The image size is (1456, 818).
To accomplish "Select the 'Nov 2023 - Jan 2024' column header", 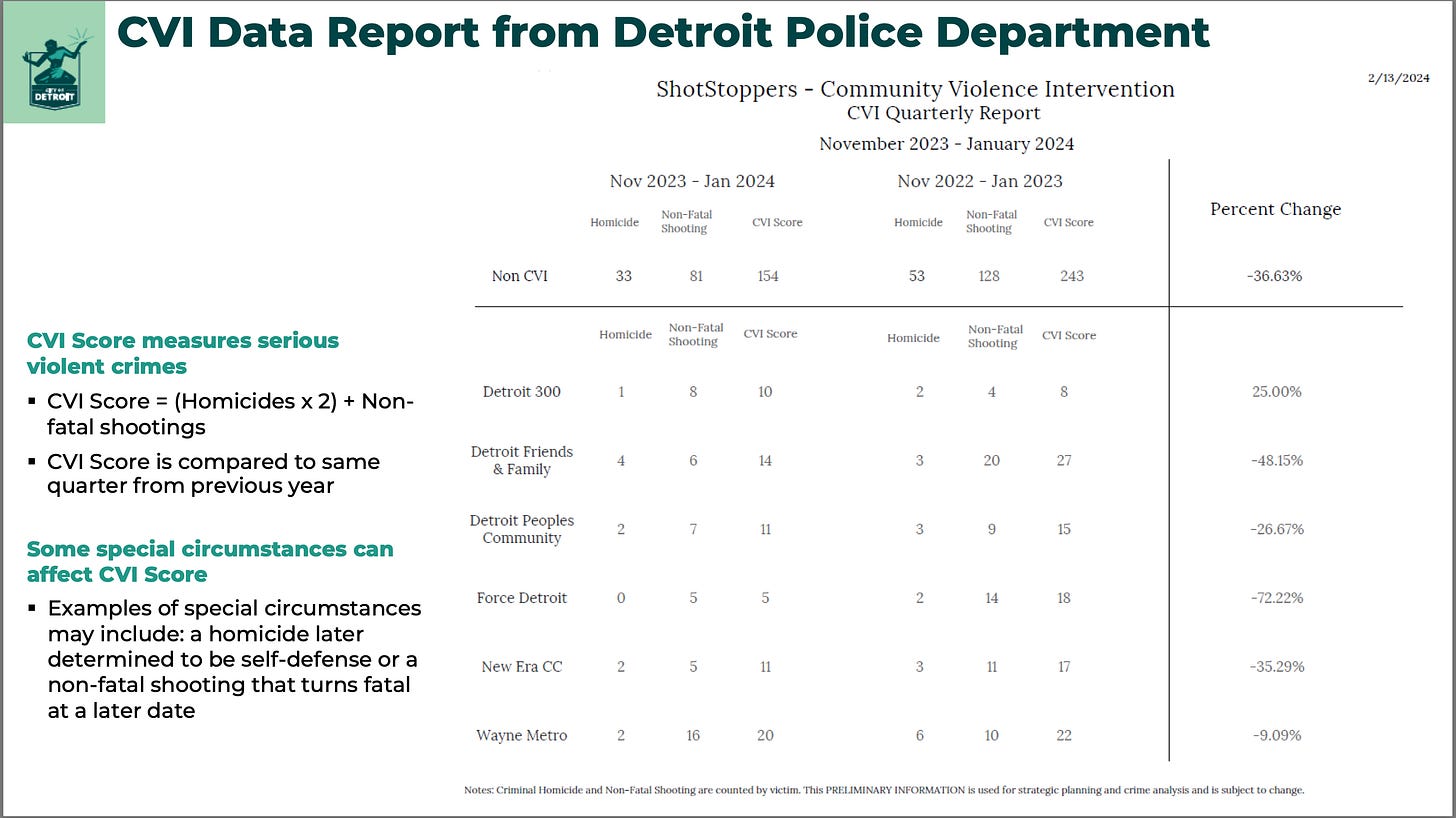I will click(x=692, y=181).
